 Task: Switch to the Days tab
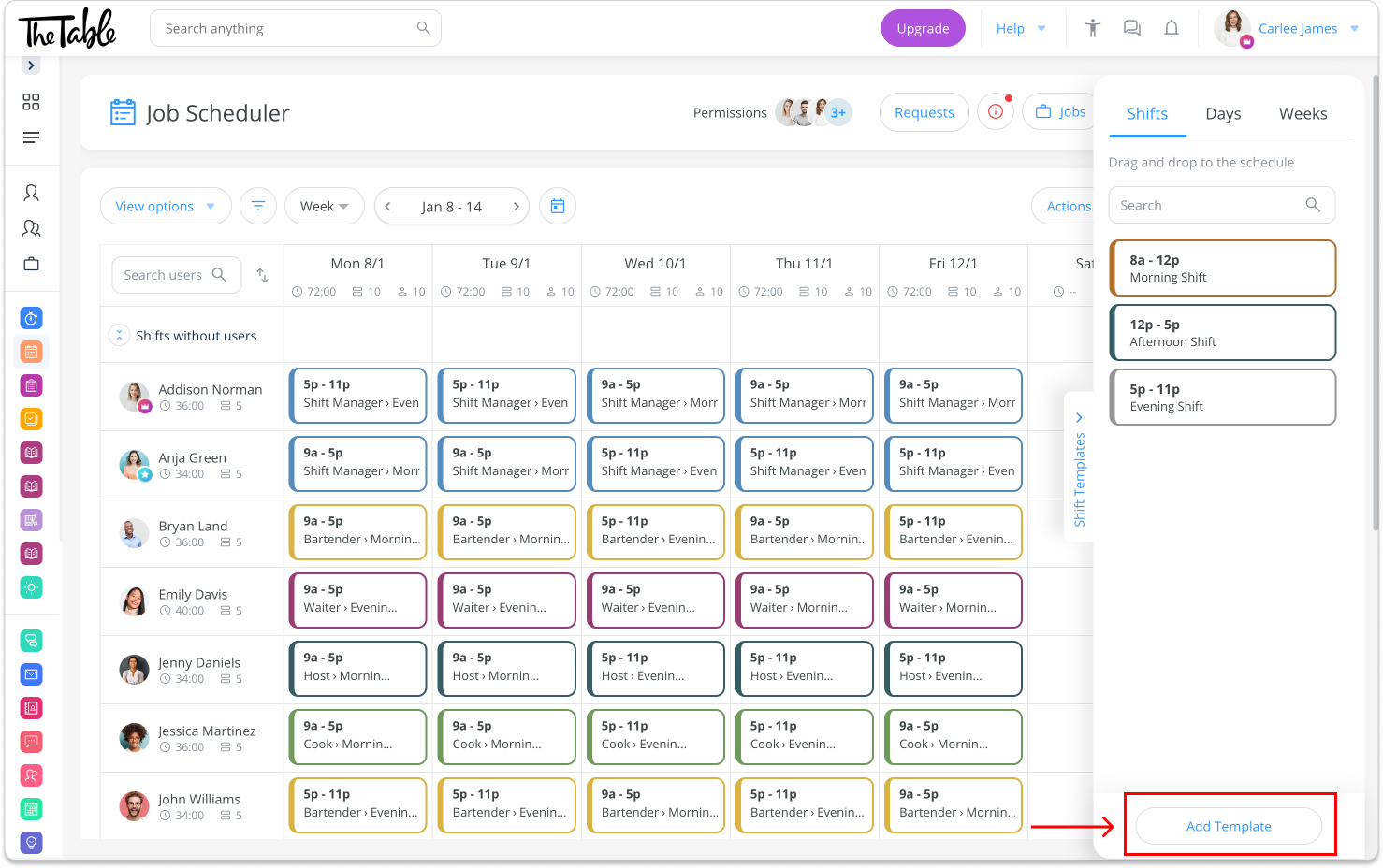click(x=1223, y=113)
